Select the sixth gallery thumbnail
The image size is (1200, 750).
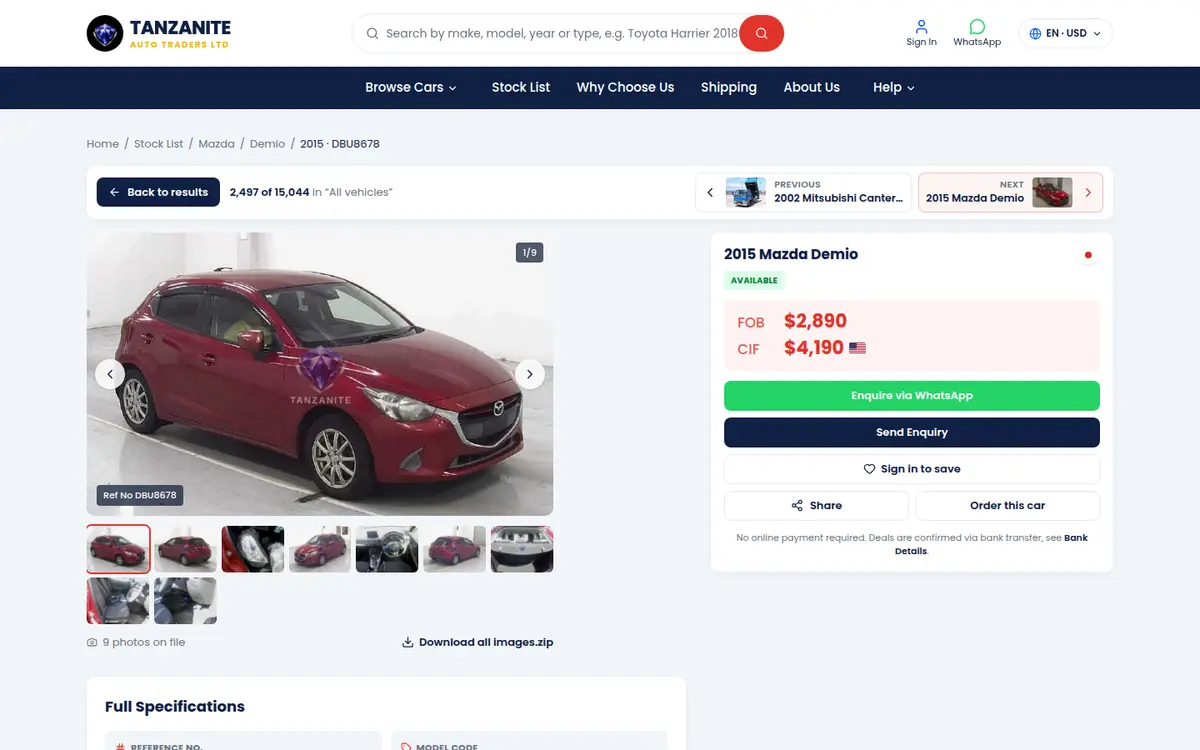tap(455, 549)
